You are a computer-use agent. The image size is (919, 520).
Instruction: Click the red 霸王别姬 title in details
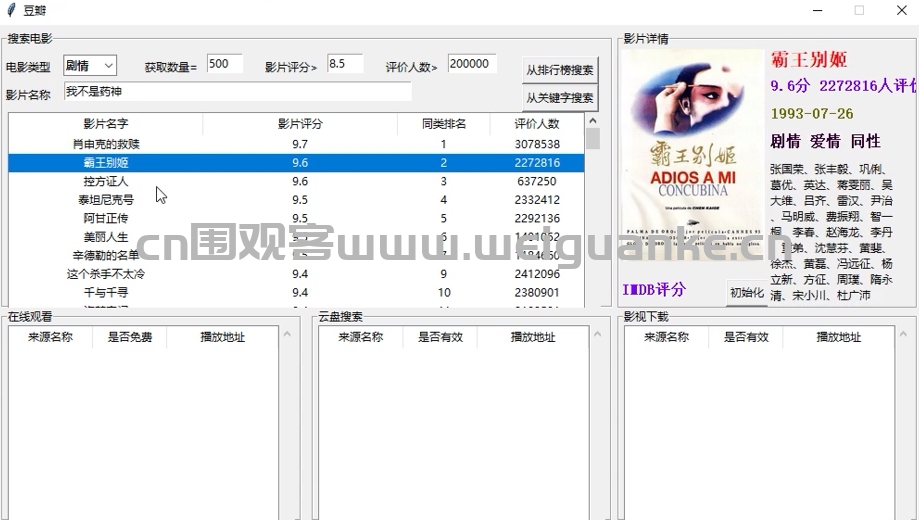pos(809,60)
